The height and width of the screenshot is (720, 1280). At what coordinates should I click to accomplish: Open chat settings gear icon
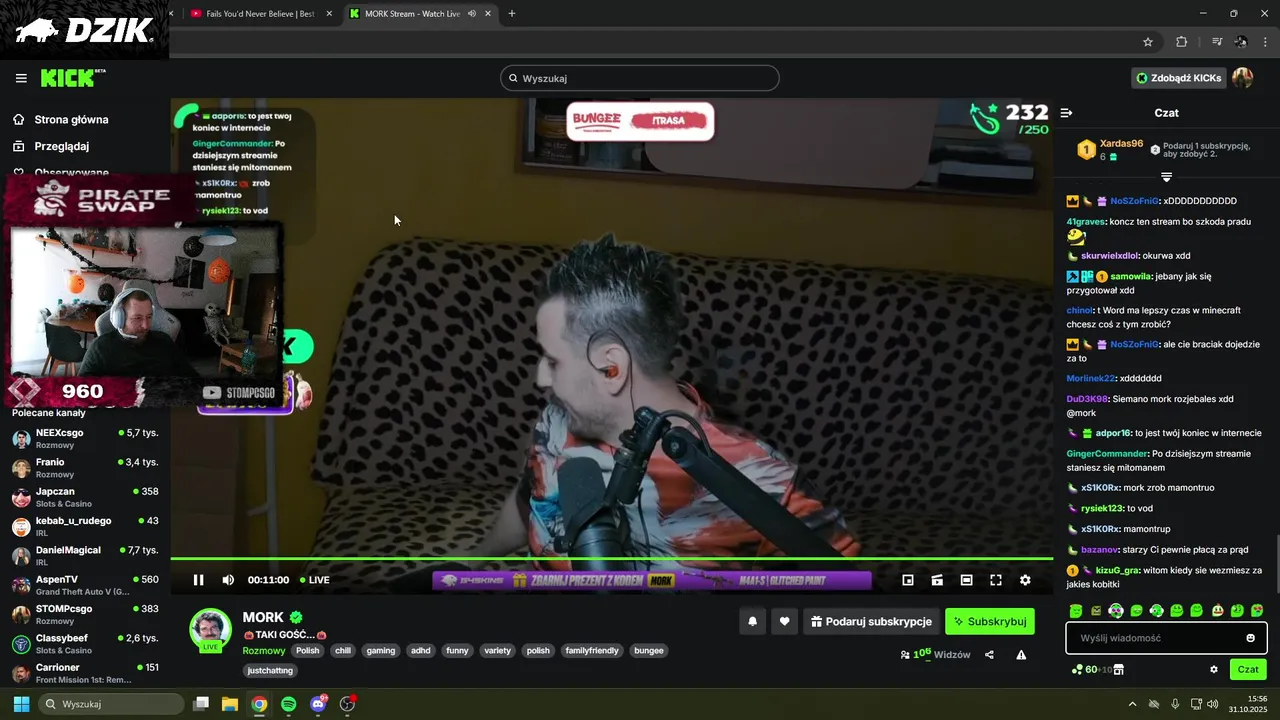(1214, 670)
